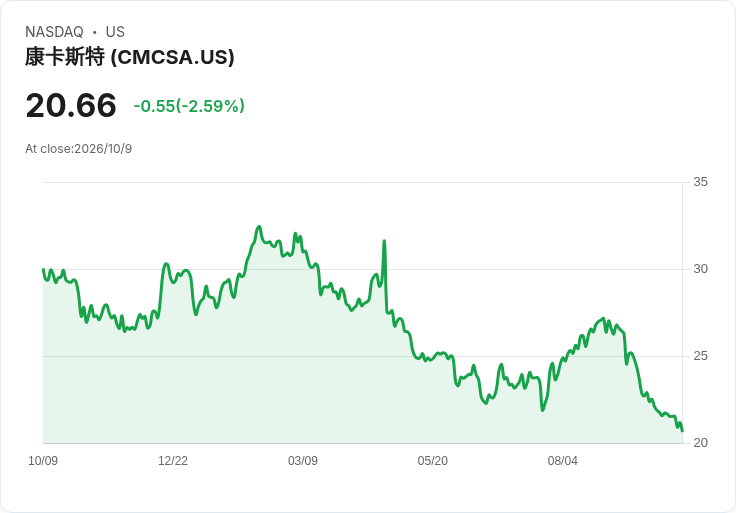Click the highest peak of the price line
Image resolution: width=736 pixels, height=513 pixels.
(259, 227)
